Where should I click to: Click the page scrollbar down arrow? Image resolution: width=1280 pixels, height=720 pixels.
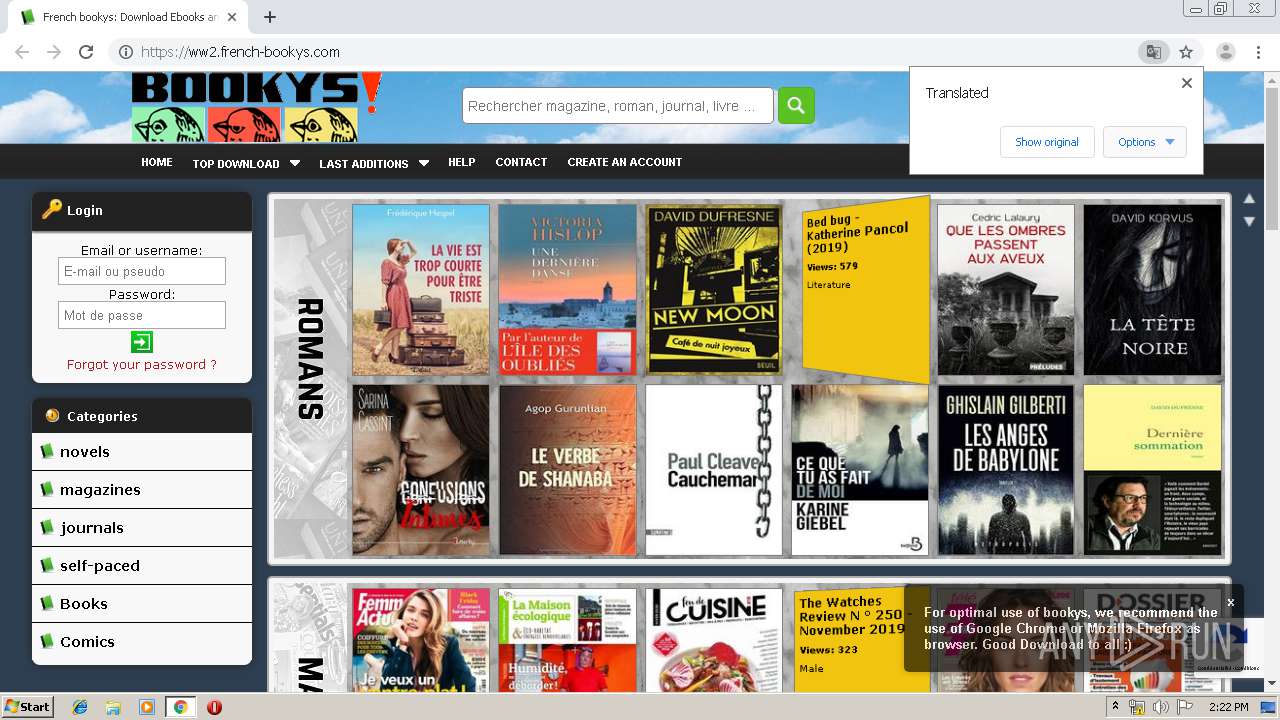1272,684
